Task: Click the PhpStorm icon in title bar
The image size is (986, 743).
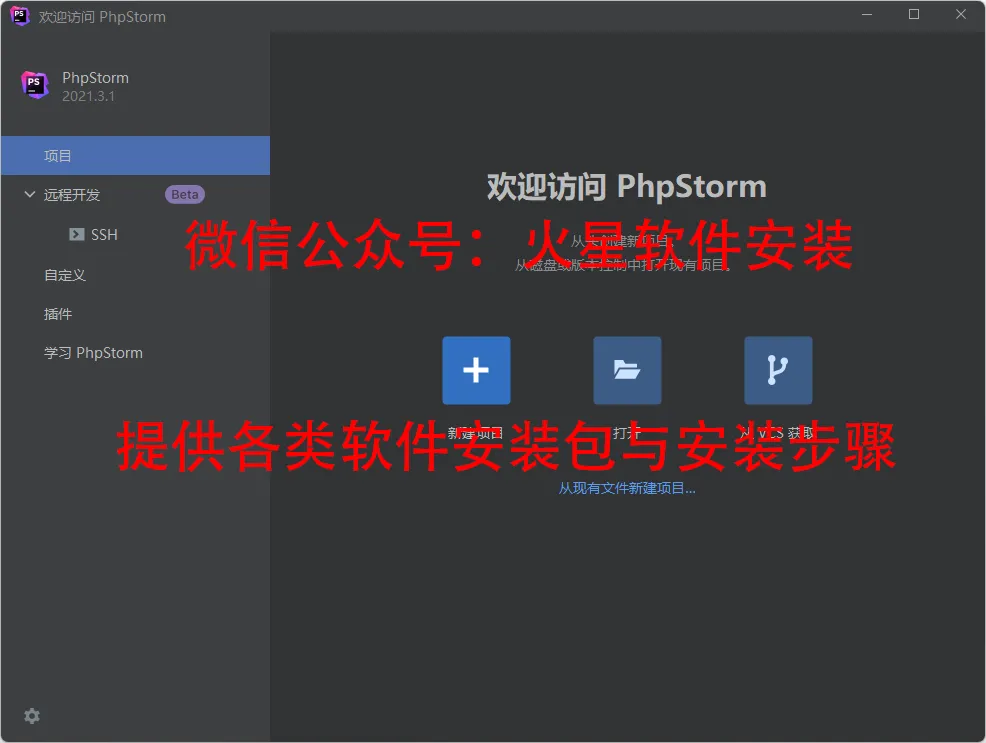Action: click(x=19, y=16)
